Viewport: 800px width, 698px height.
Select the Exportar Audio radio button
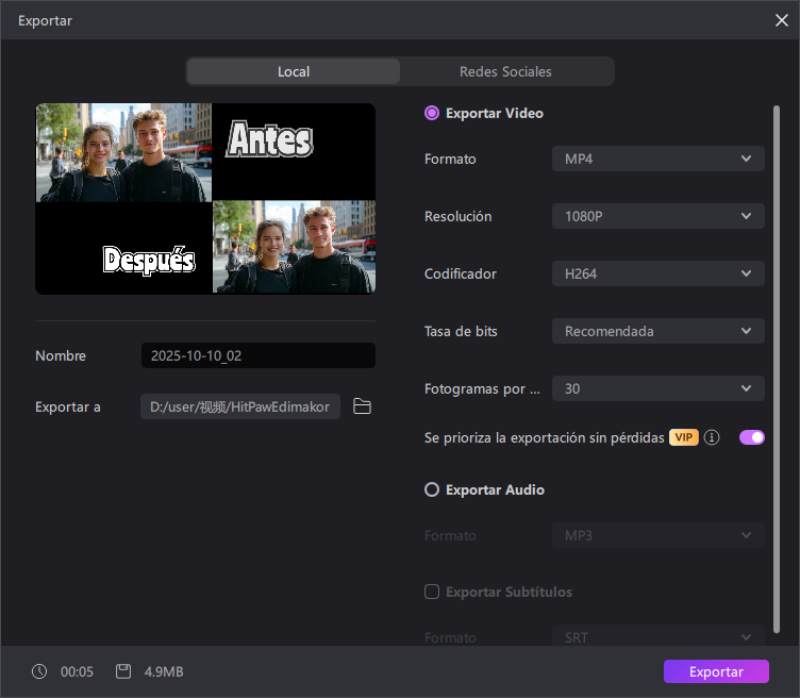pyautogui.click(x=432, y=490)
